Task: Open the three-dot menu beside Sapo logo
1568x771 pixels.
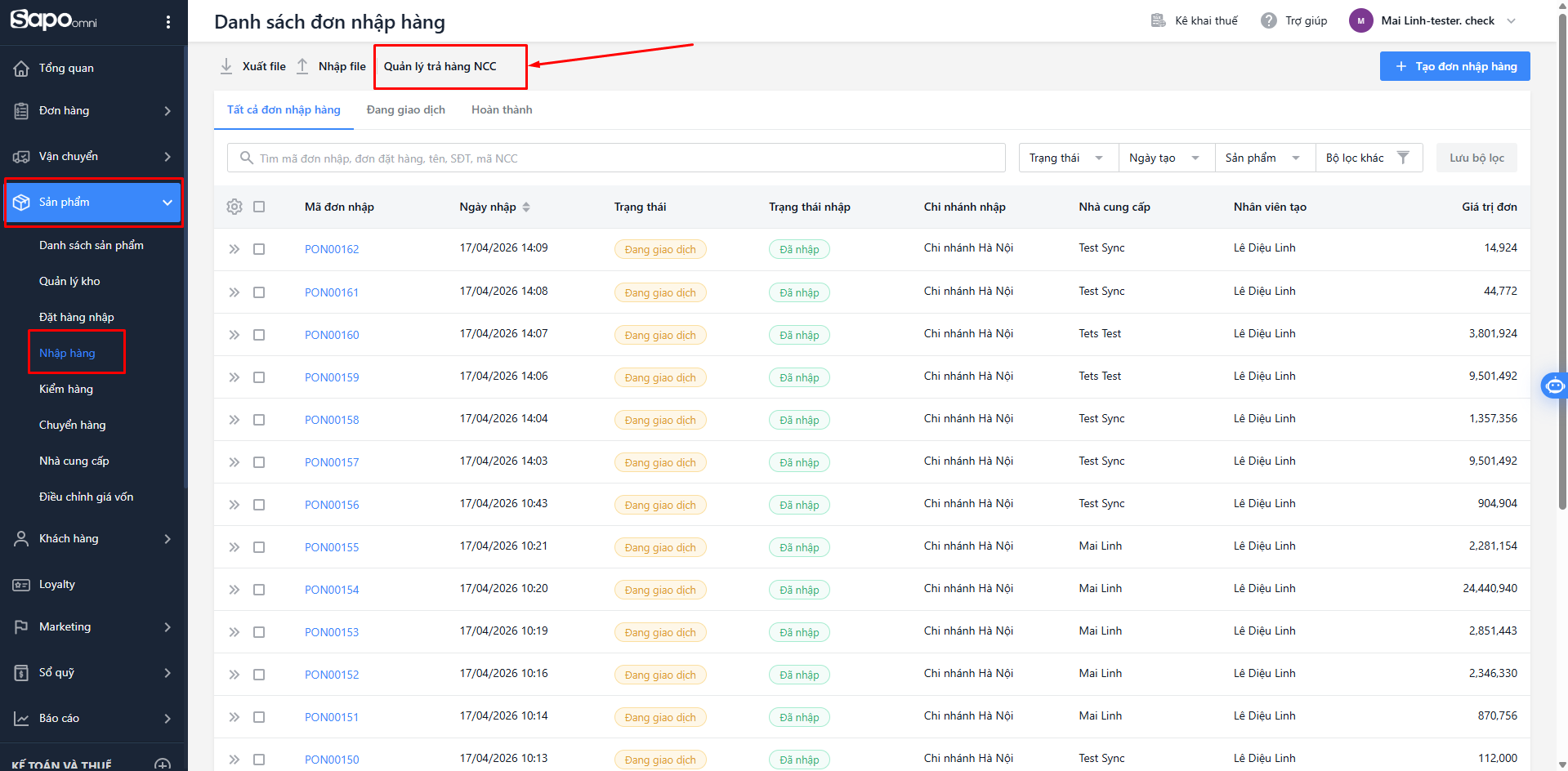Action: (x=168, y=22)
